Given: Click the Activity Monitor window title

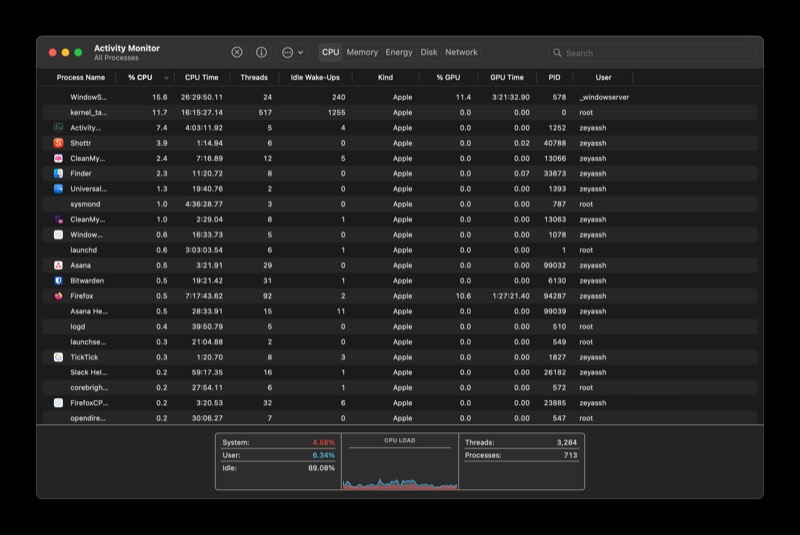Looking at the screenshot, I should [127, 48].
